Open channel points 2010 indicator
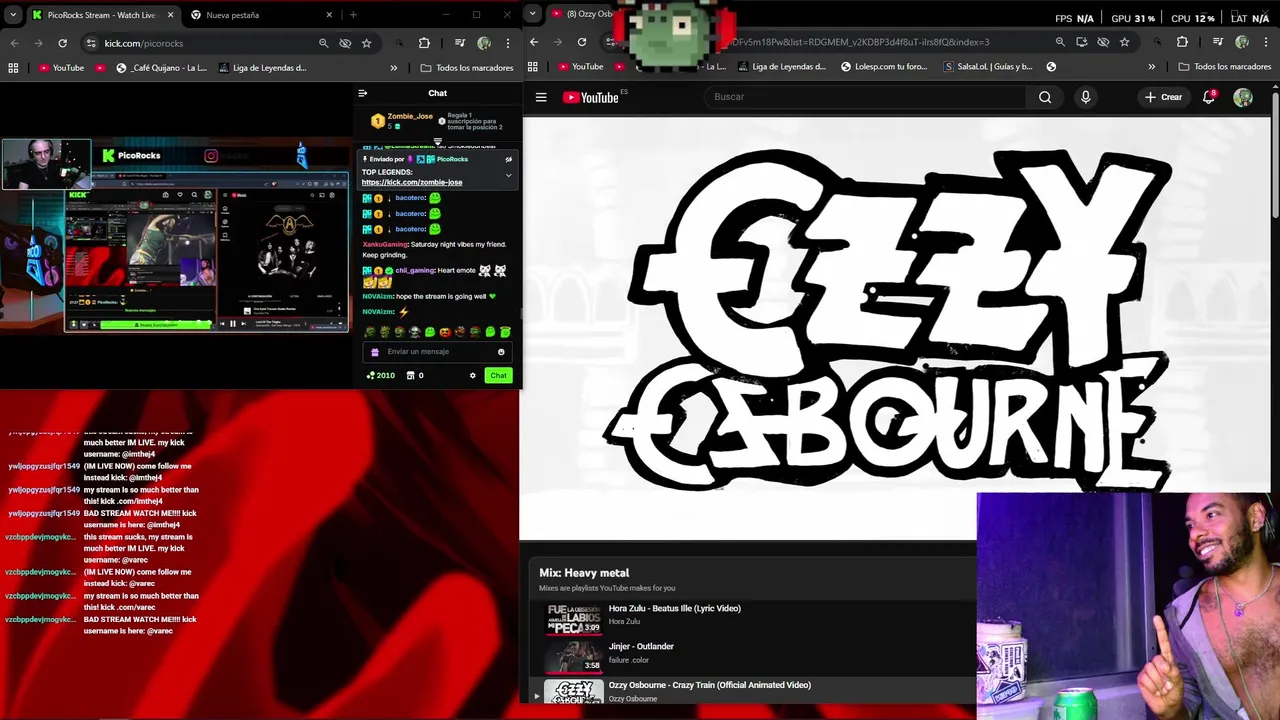 click(381, 376)
